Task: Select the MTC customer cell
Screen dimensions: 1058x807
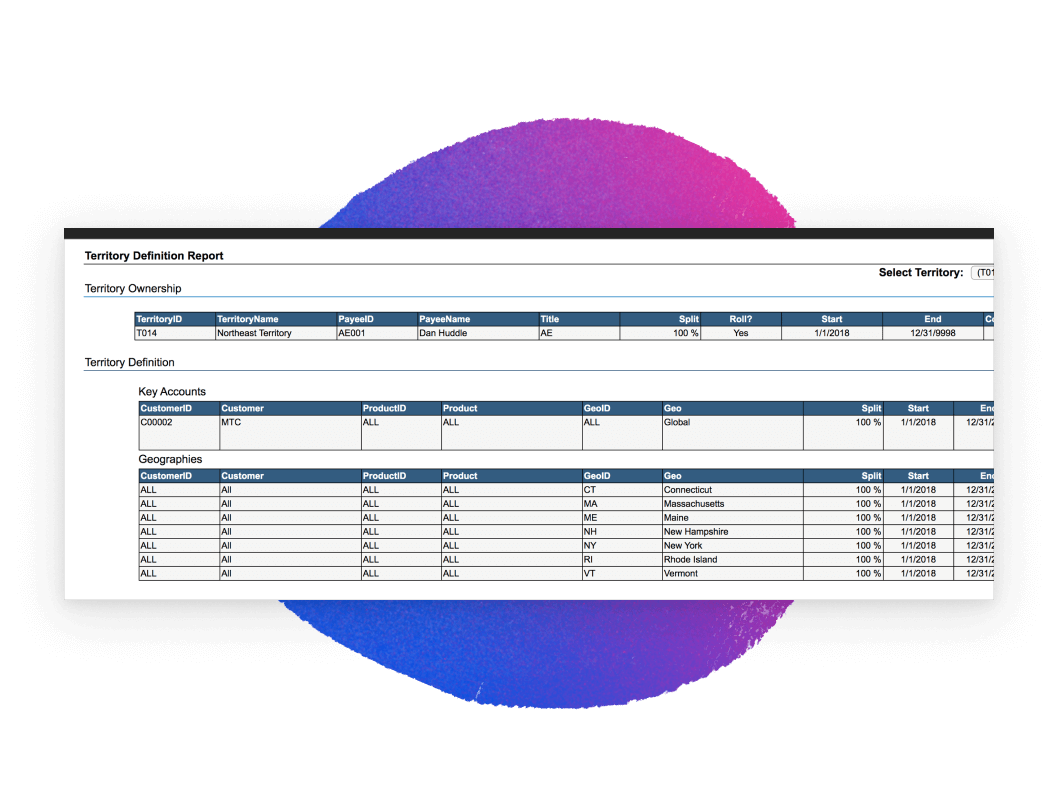Action: pos(290,433)
